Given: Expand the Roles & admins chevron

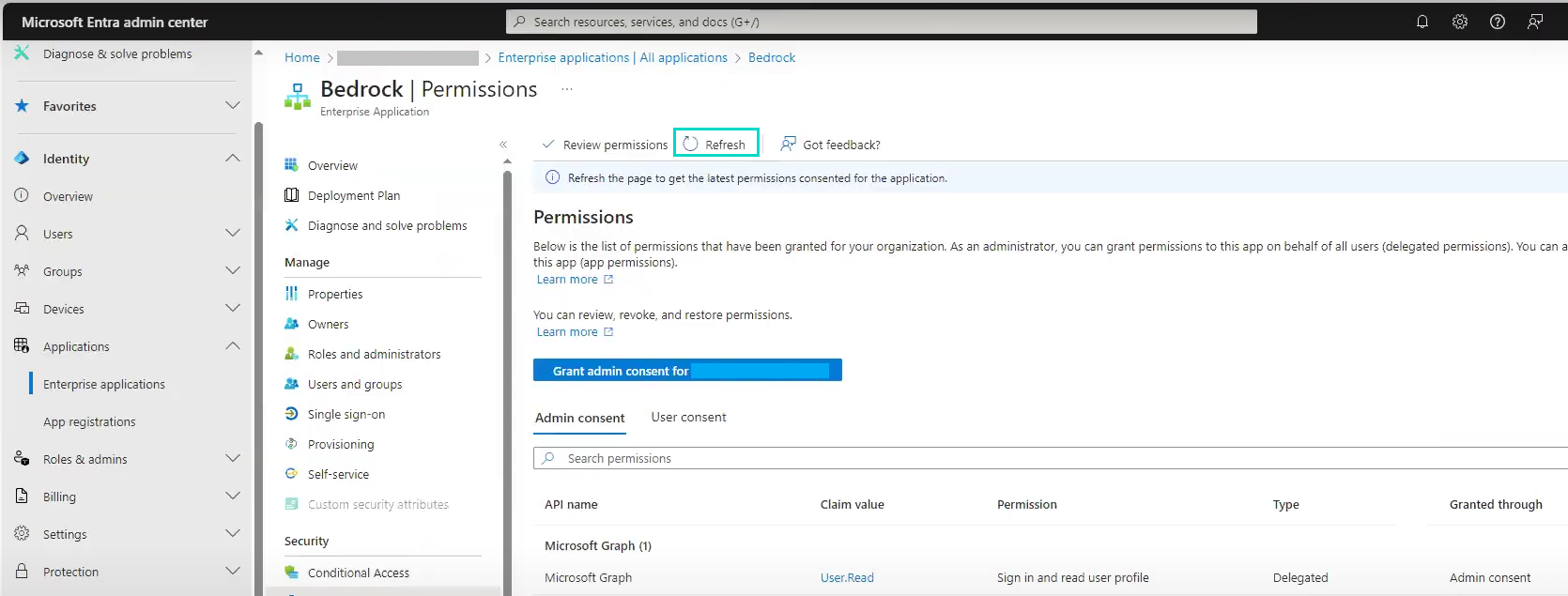Looking at the screenshot, I should tap(233, 459).
